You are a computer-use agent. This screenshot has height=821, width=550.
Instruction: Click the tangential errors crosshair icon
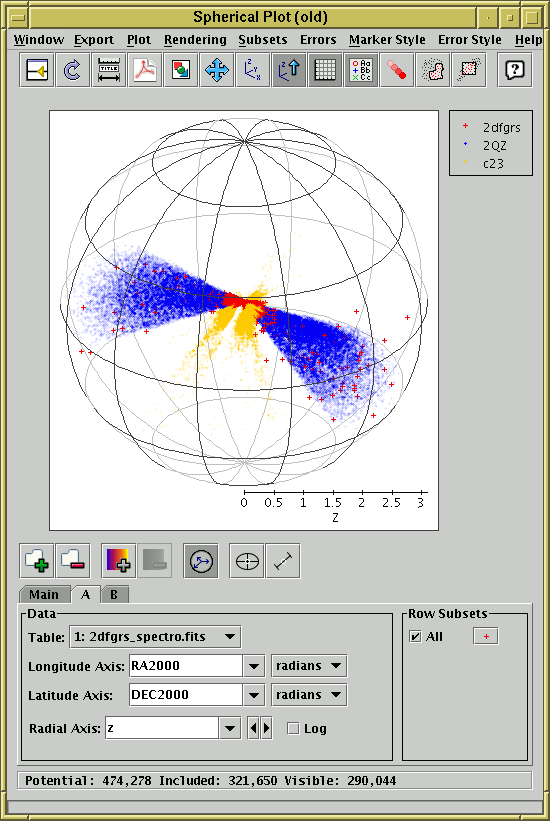[x=247, y=561]
